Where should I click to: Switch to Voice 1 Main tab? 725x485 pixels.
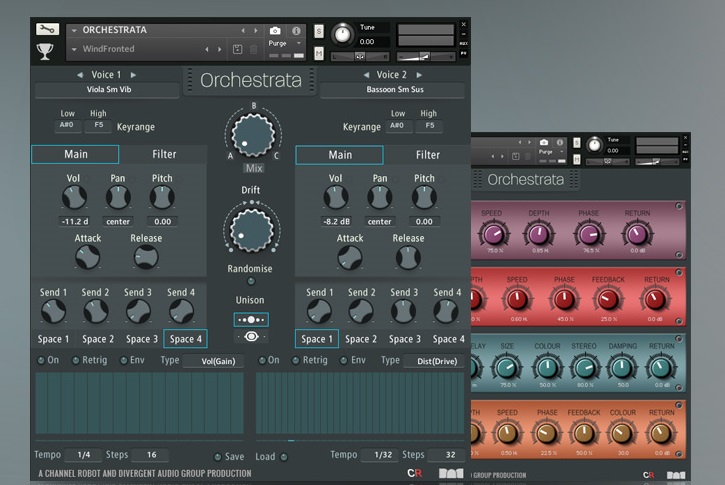75,154
